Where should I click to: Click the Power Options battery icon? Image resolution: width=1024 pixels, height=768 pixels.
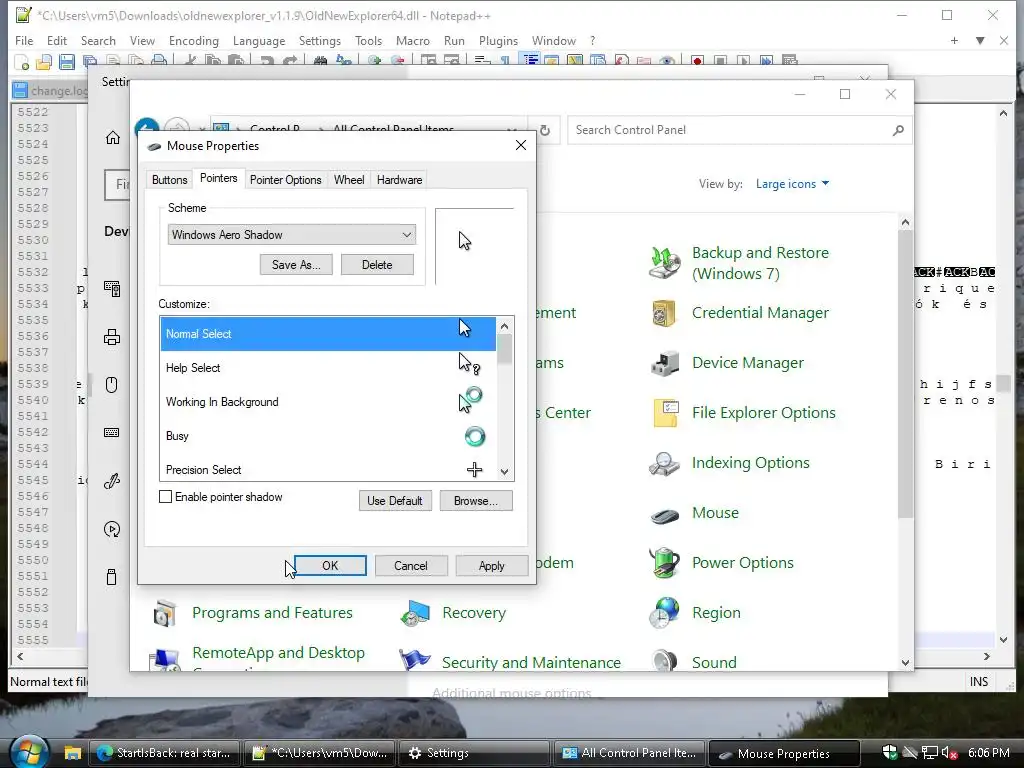tap(665, 563)
